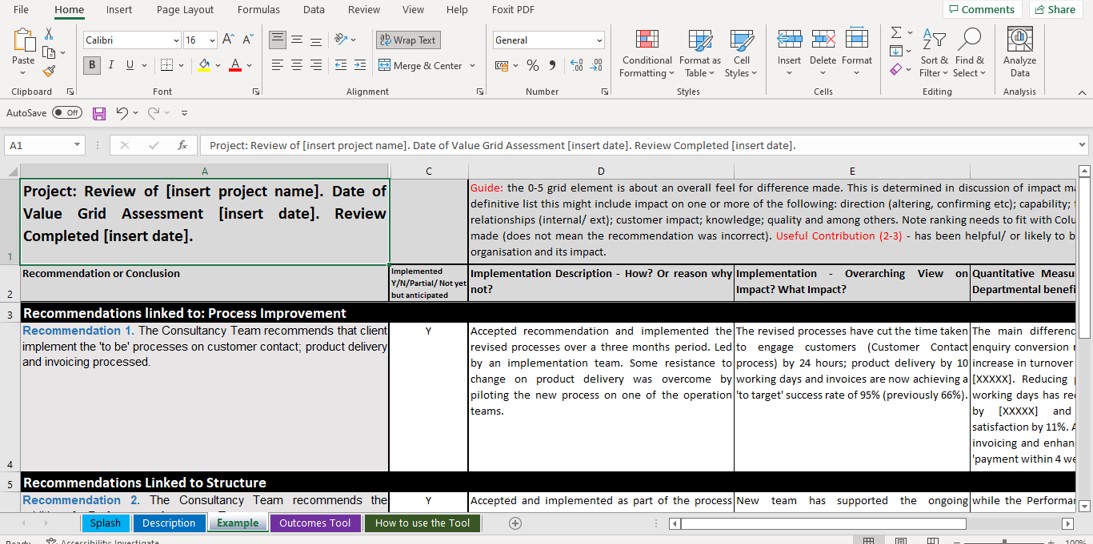
Task: Open fill color dropdown arrow
Action: pyautogui.click(x=217, y=66)
